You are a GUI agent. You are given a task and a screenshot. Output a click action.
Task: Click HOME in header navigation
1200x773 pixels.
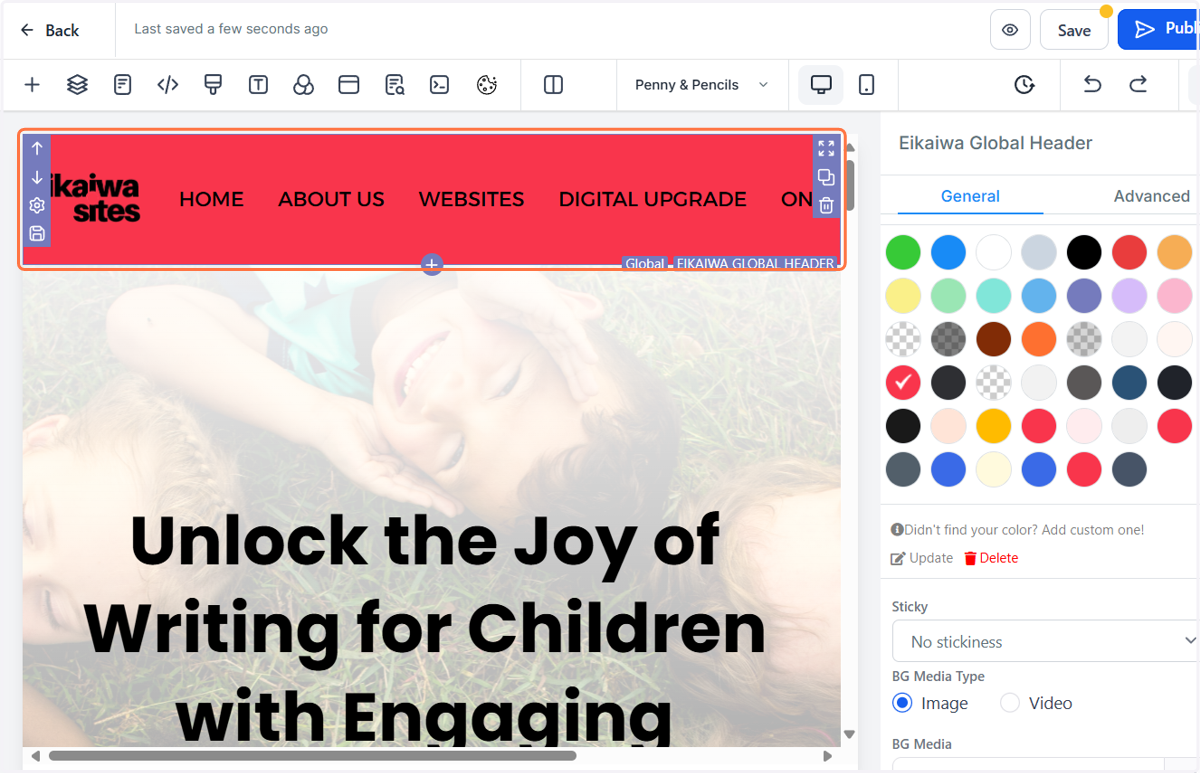[211, 199]
